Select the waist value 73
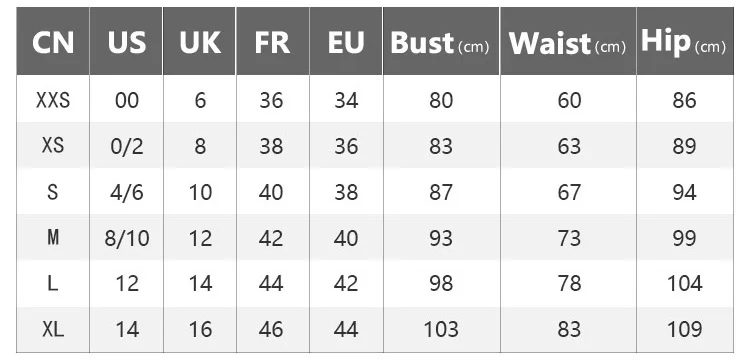Viewport: 750px width, 360px height. click(x=569, y=238)
